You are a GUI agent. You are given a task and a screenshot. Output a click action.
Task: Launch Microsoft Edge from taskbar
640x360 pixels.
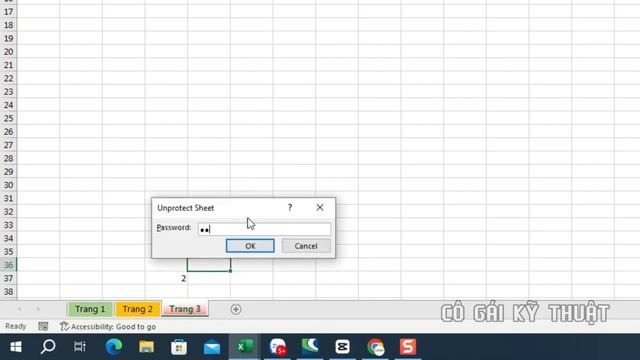pos(114,347)
